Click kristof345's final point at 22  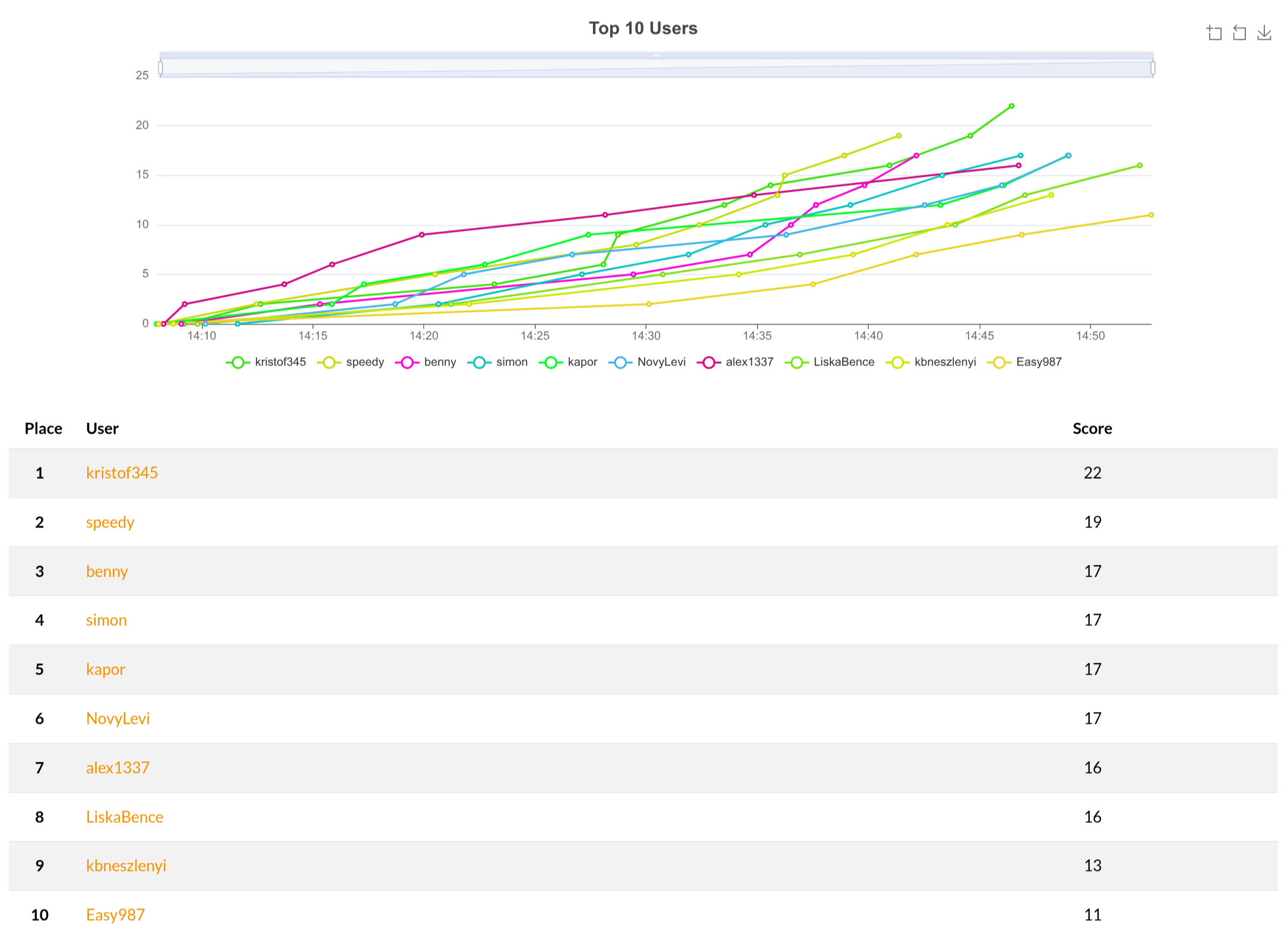1011,106
